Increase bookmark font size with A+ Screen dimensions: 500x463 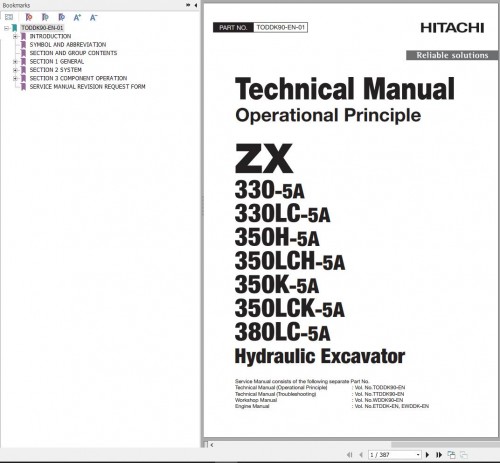77,17
